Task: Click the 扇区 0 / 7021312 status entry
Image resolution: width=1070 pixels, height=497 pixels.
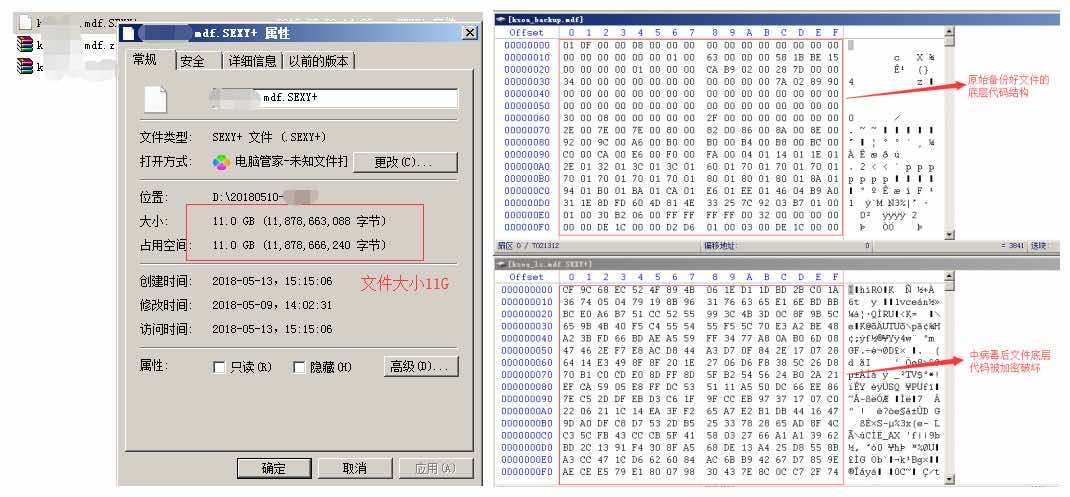Action: pos(528,246)
